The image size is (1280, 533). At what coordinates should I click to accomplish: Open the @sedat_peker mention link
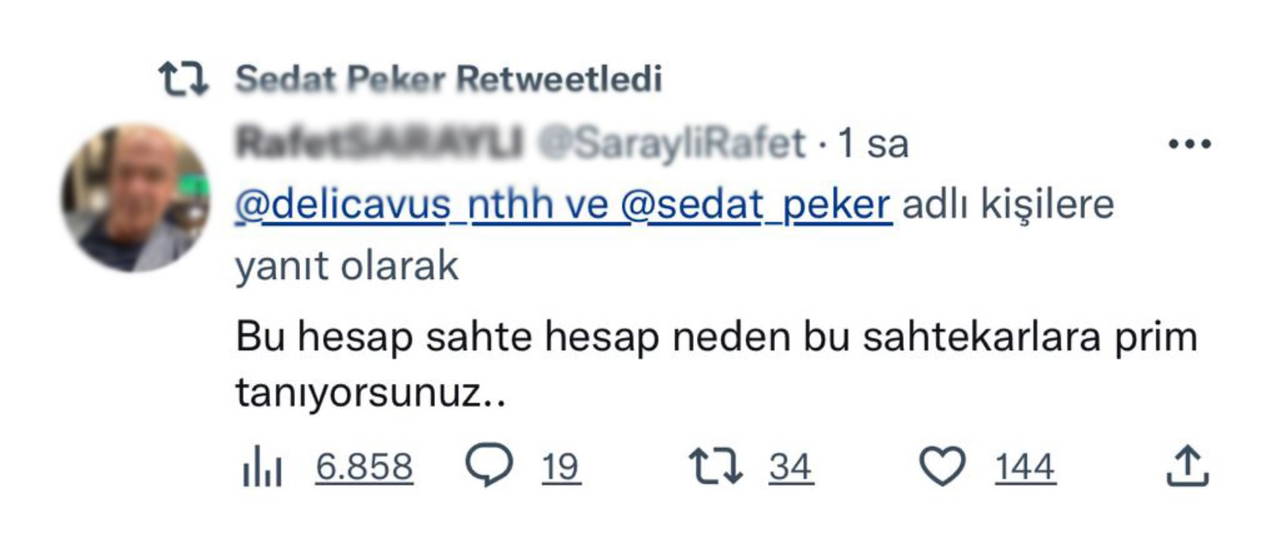tap(755, 205)
